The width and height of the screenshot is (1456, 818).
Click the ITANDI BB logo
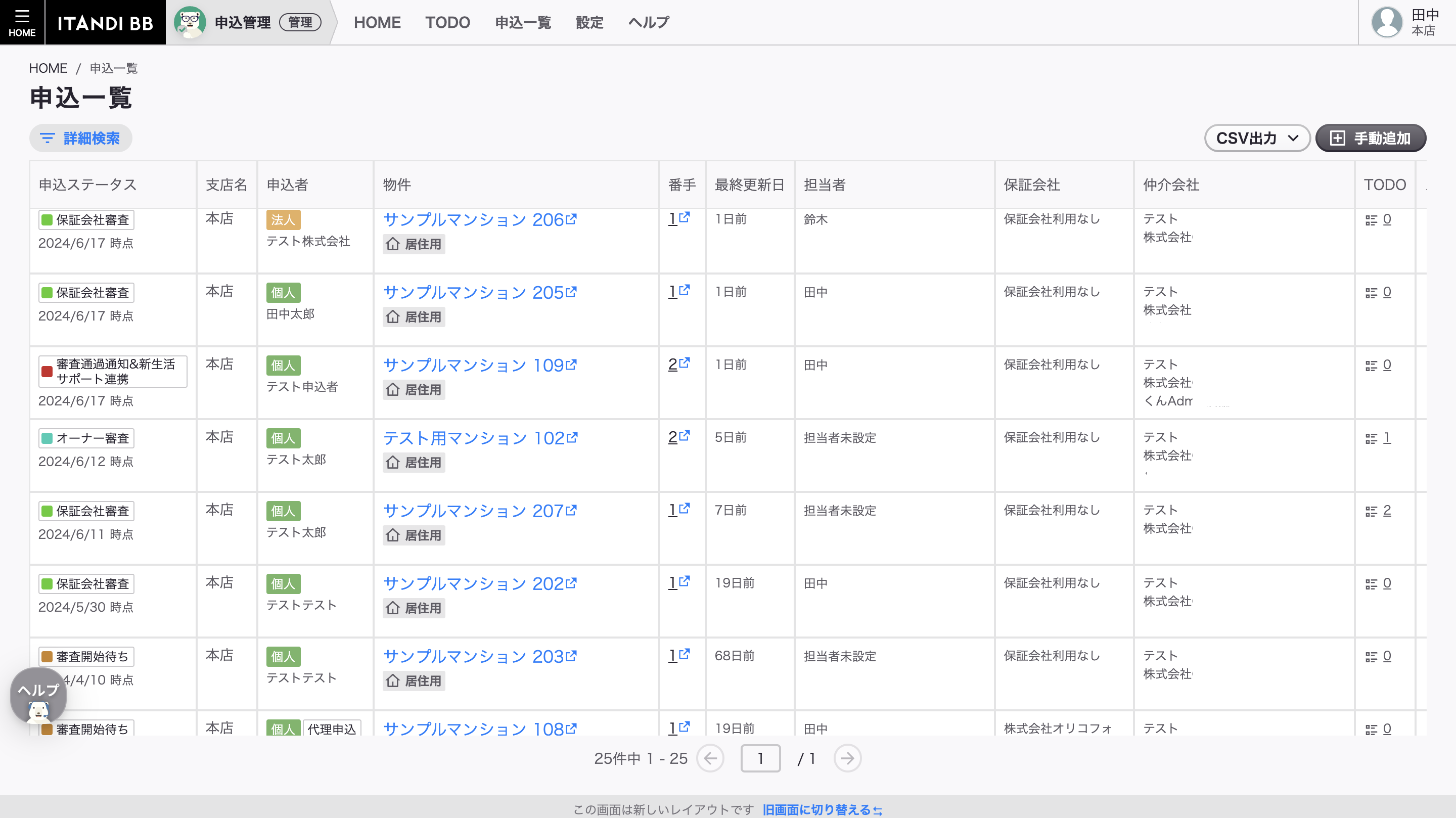105,23
